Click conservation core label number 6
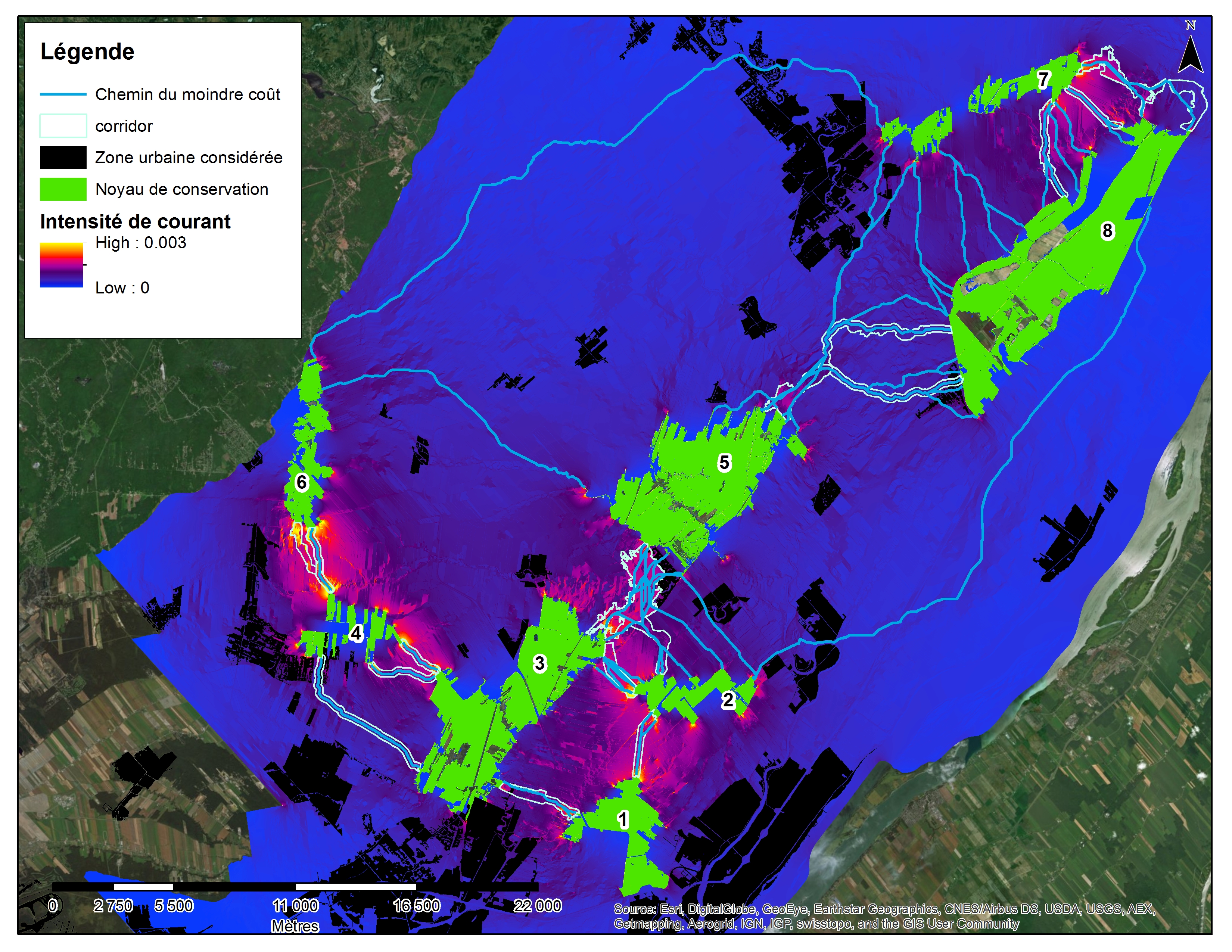This screenshot has height=952, width=1232. 302,482
